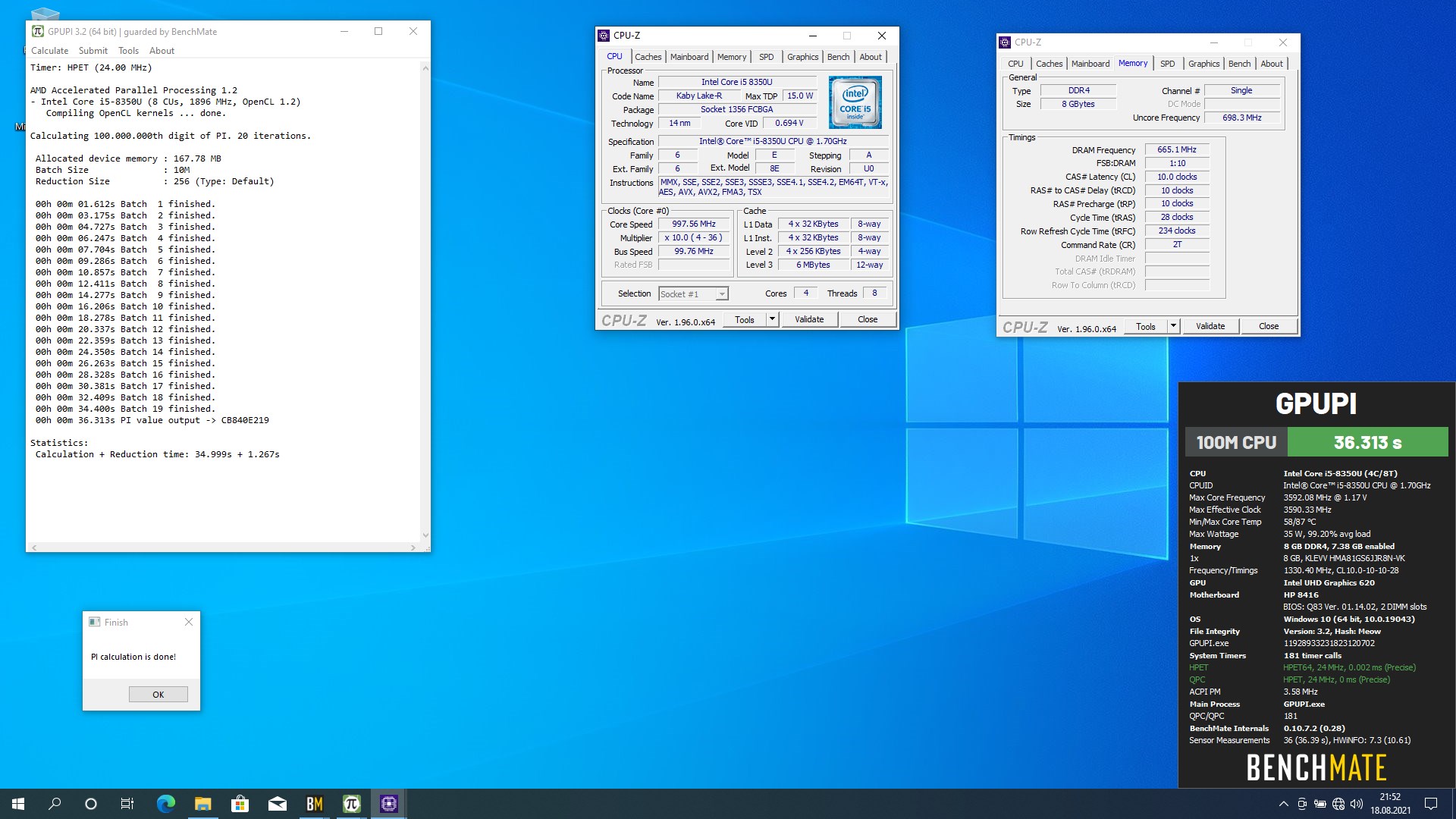This screenshot has width=1456, height=819.
Task: Open File Explorer from taskbar
Action: click(x=202, y=804)
